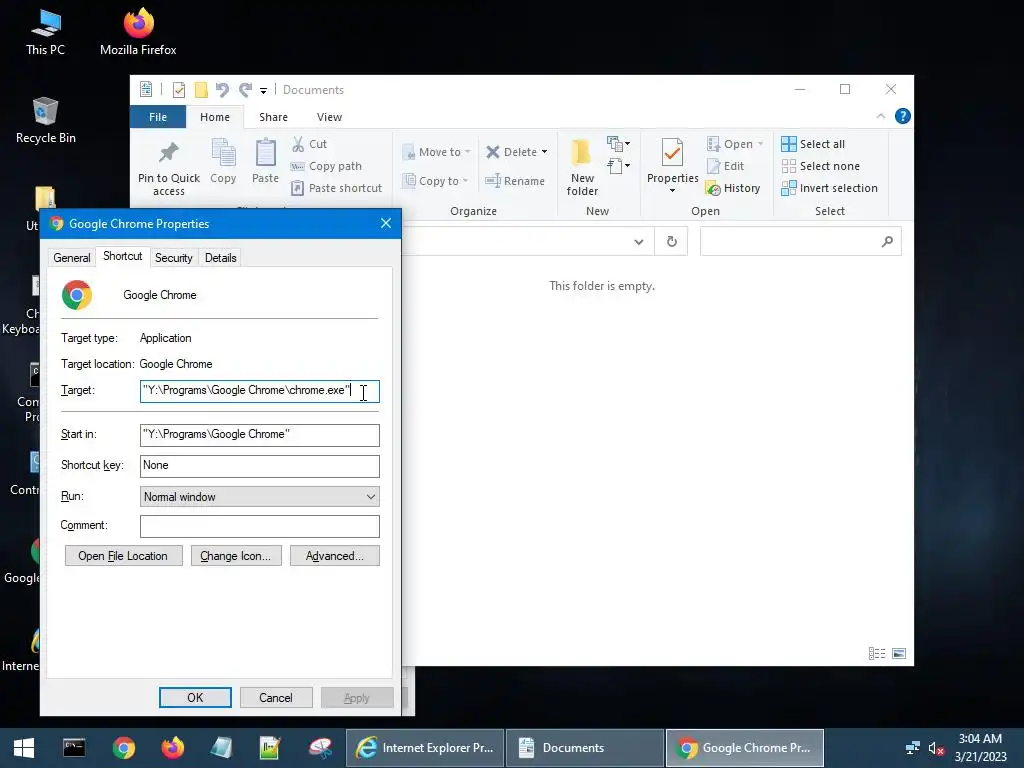
Task: Expand the Copy to dropdown
Action: [x=465, y=181]
